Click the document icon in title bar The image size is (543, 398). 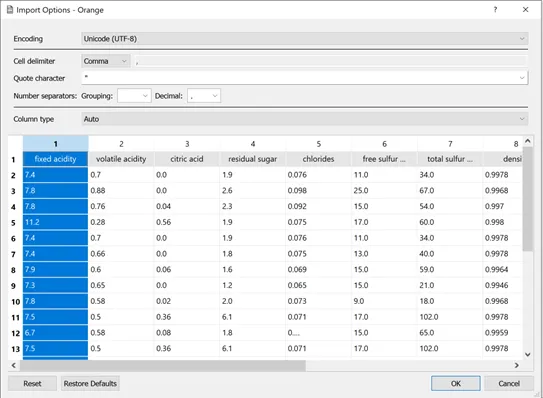click(x=10, y=10)
